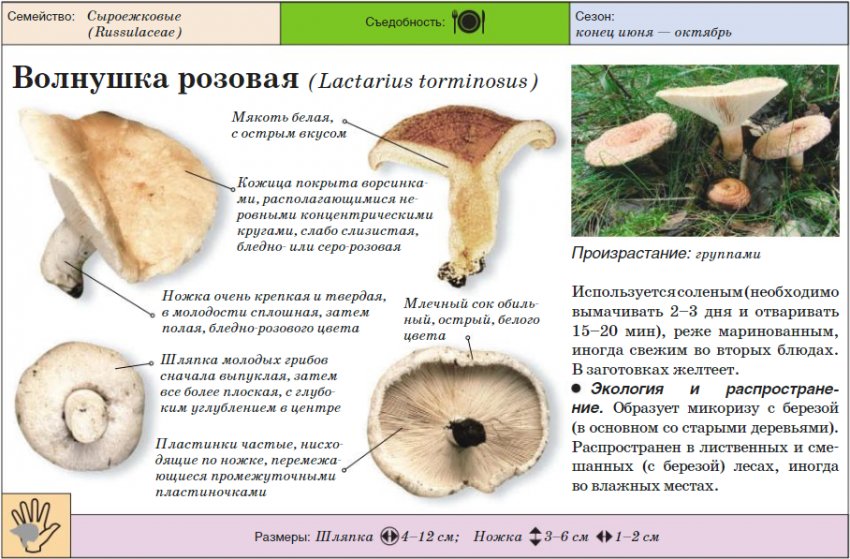Open the photo of mushrooms in grass
The height and width of the screenshot is (559, 850).
click(x=705, y=151)
